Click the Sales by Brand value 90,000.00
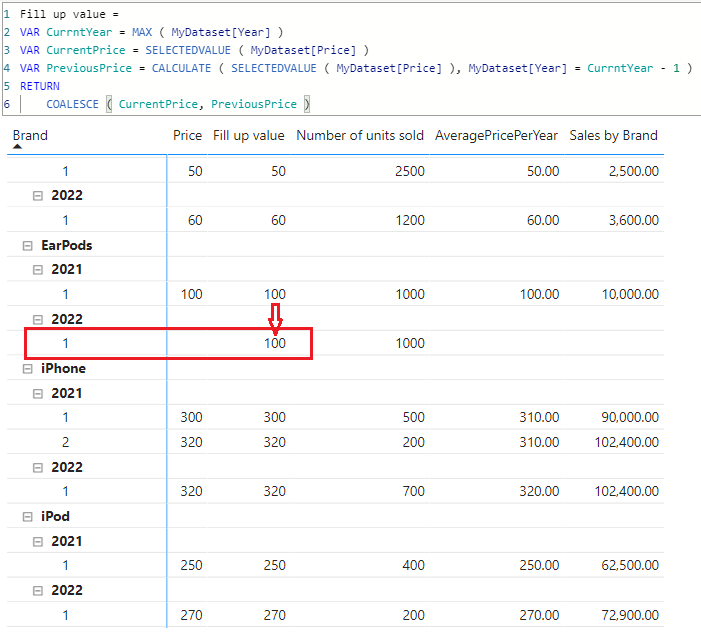This screenshot has height=640, width=701. click(x=630, y=417)
